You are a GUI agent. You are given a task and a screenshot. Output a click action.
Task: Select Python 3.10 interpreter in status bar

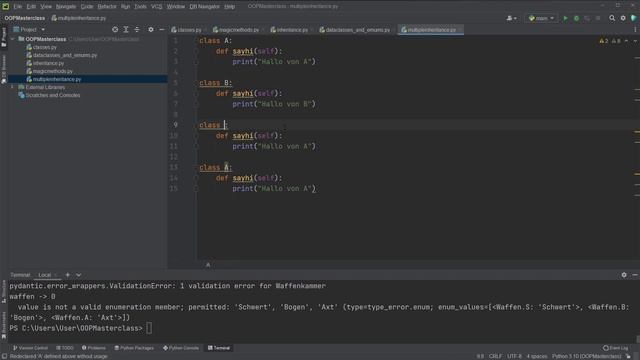(587, 356)
